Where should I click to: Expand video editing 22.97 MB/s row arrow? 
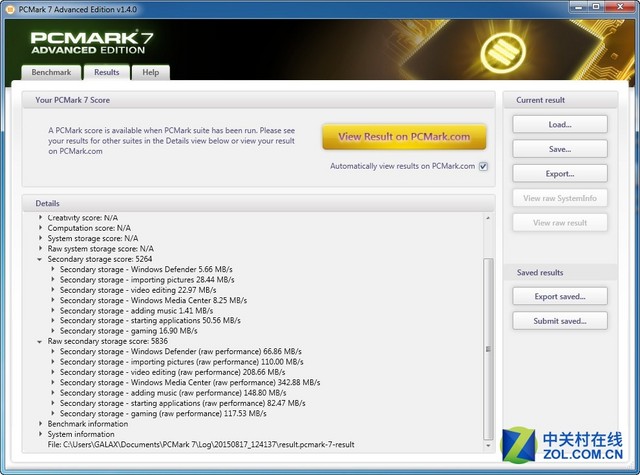pyautogui.click(x=53, y=289)
